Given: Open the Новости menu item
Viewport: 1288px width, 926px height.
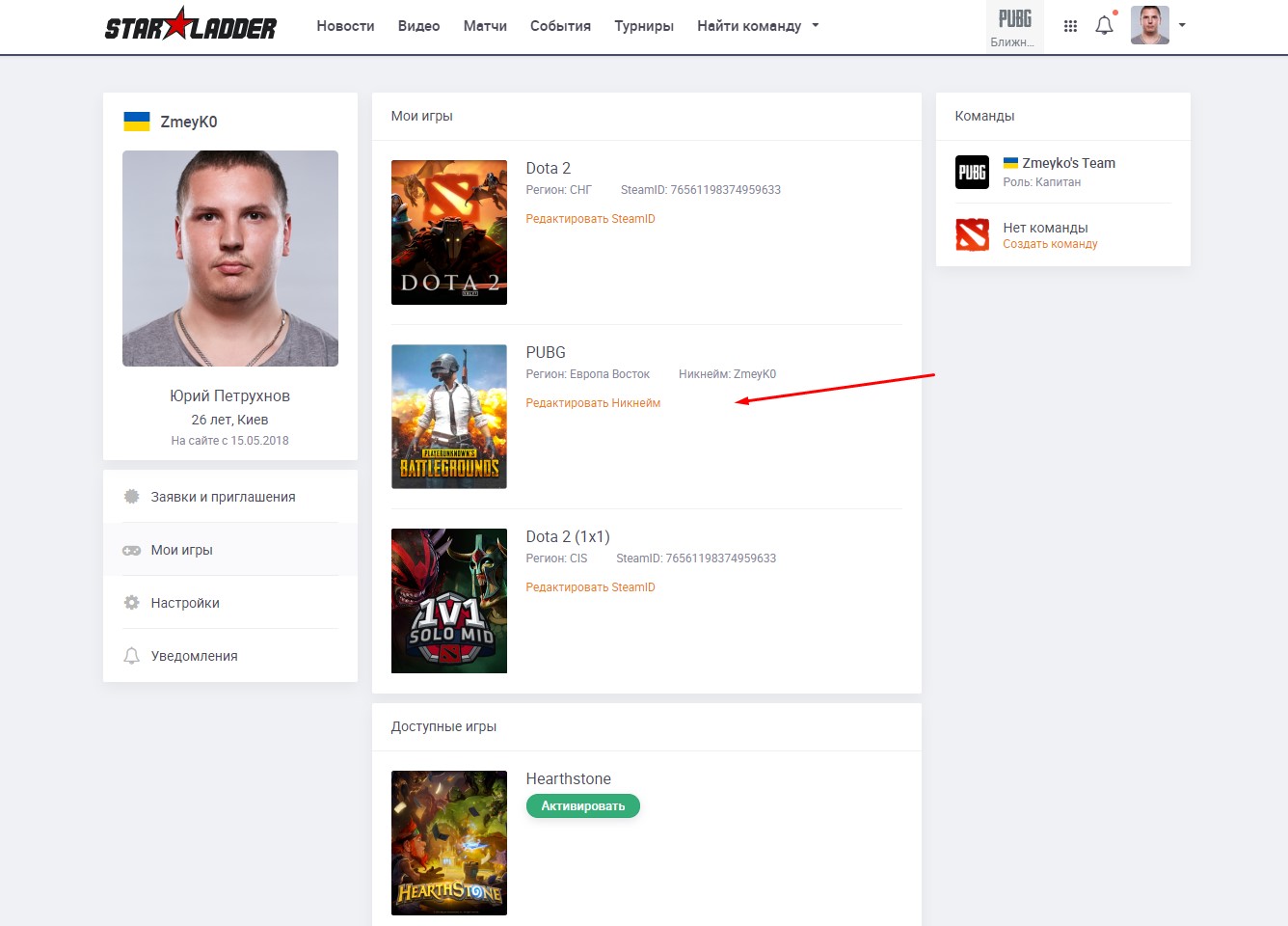Looking at the screenshot, I should 345,26.
